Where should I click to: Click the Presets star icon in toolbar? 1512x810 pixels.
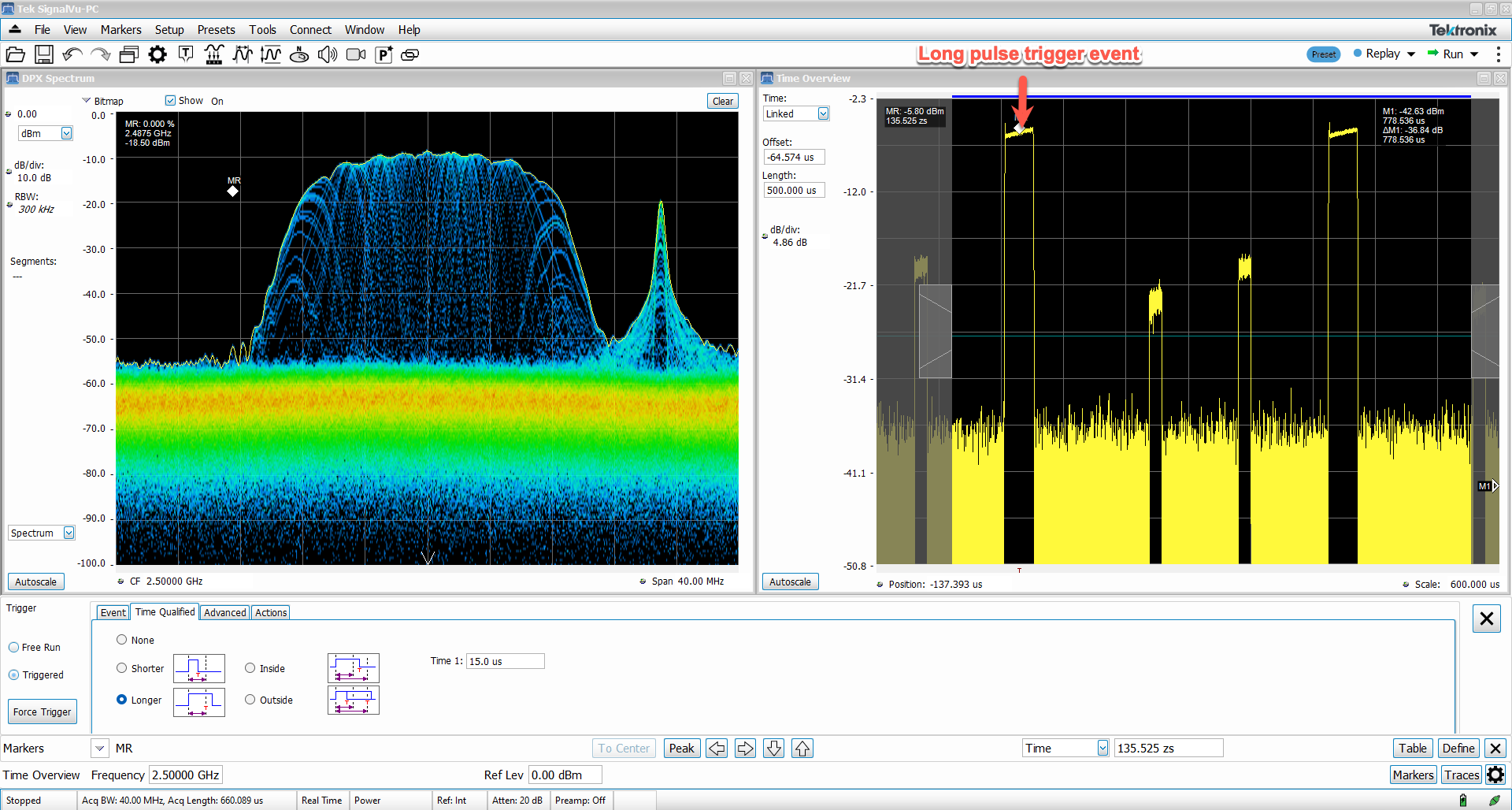[x=384, y=54]
